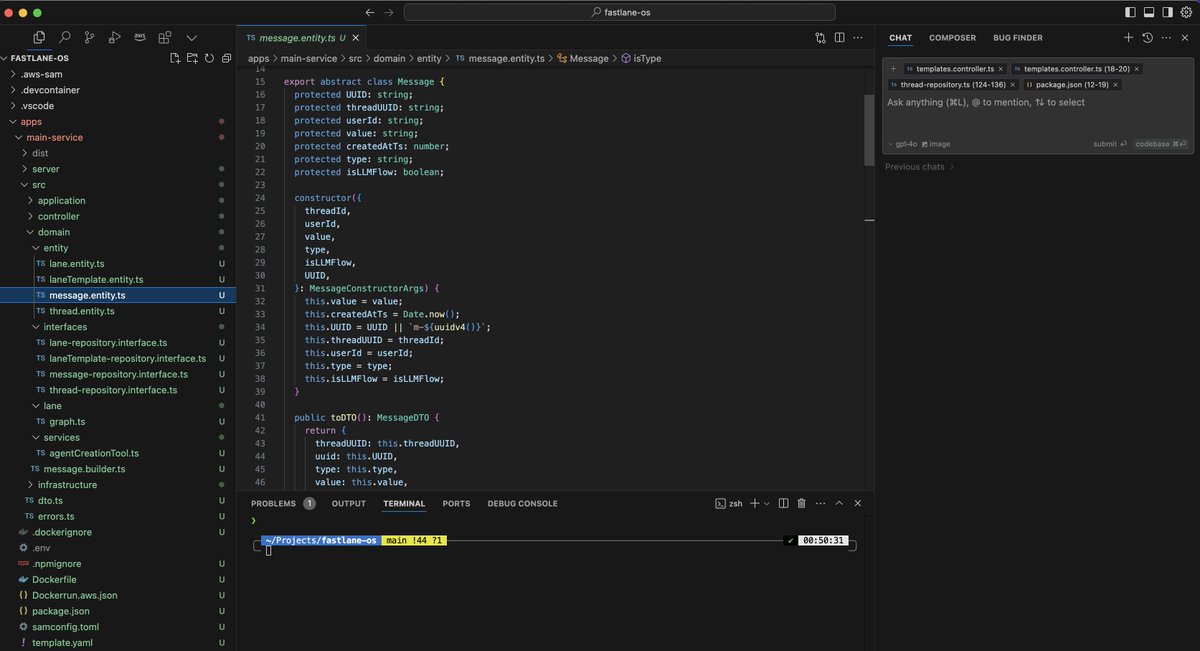This screenshot has height=651, width=1200.
Task: Select the zsh terminal shell label
Action: pyautogui.click(x=728, y=504)
